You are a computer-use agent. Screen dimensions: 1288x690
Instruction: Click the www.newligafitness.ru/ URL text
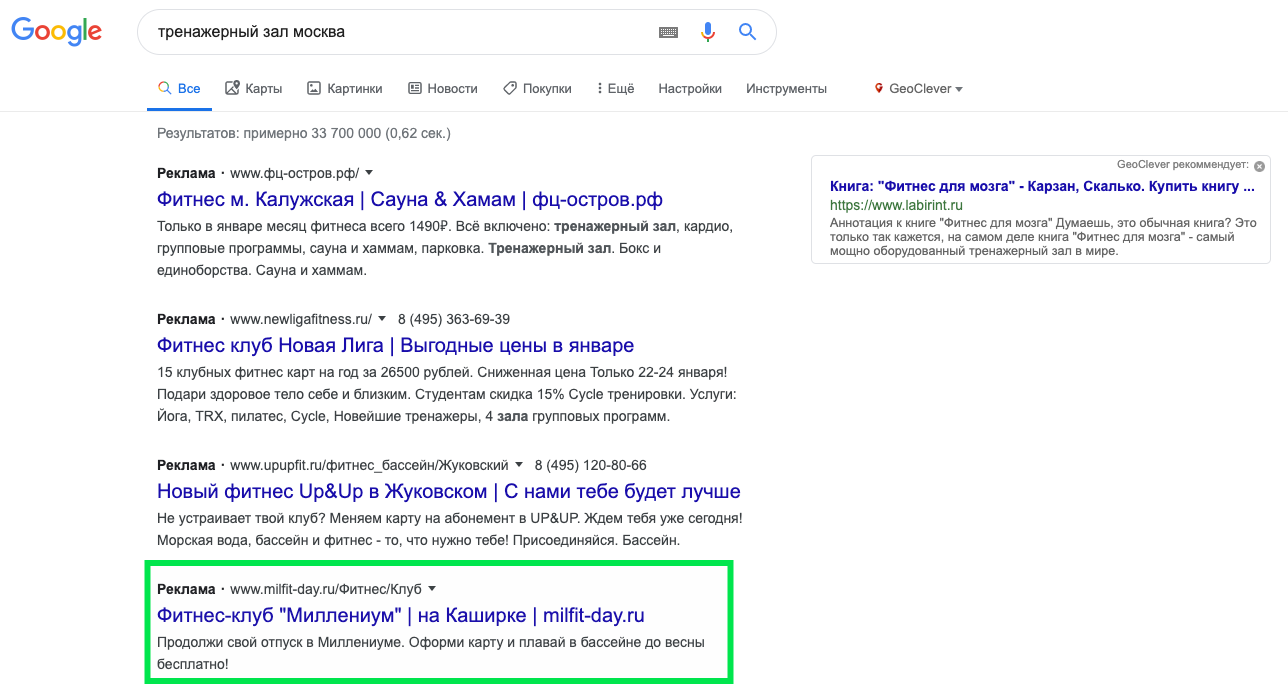[301, 319]
